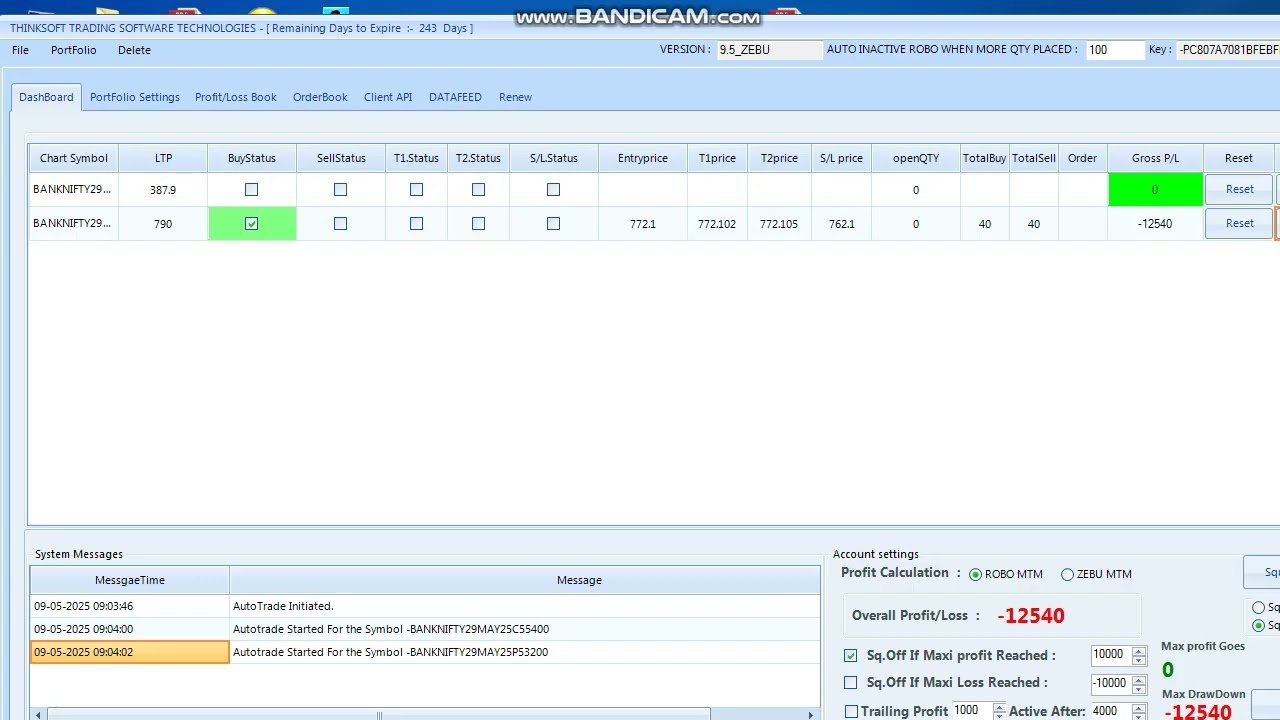Viewport: 1280px width, 720px height.
Task: Switch to the OrderBook tab
Action: pos(319,97)
